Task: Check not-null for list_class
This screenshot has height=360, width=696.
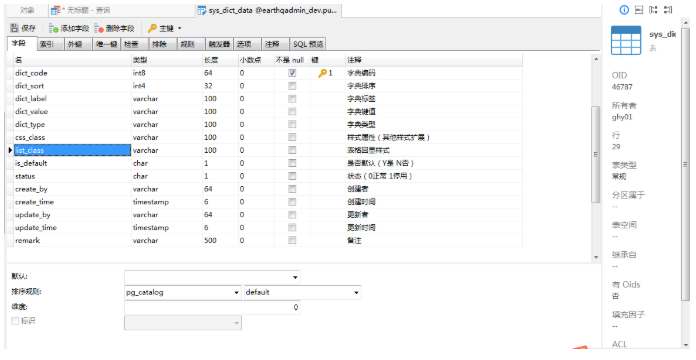Action: [x=292, y=150]
